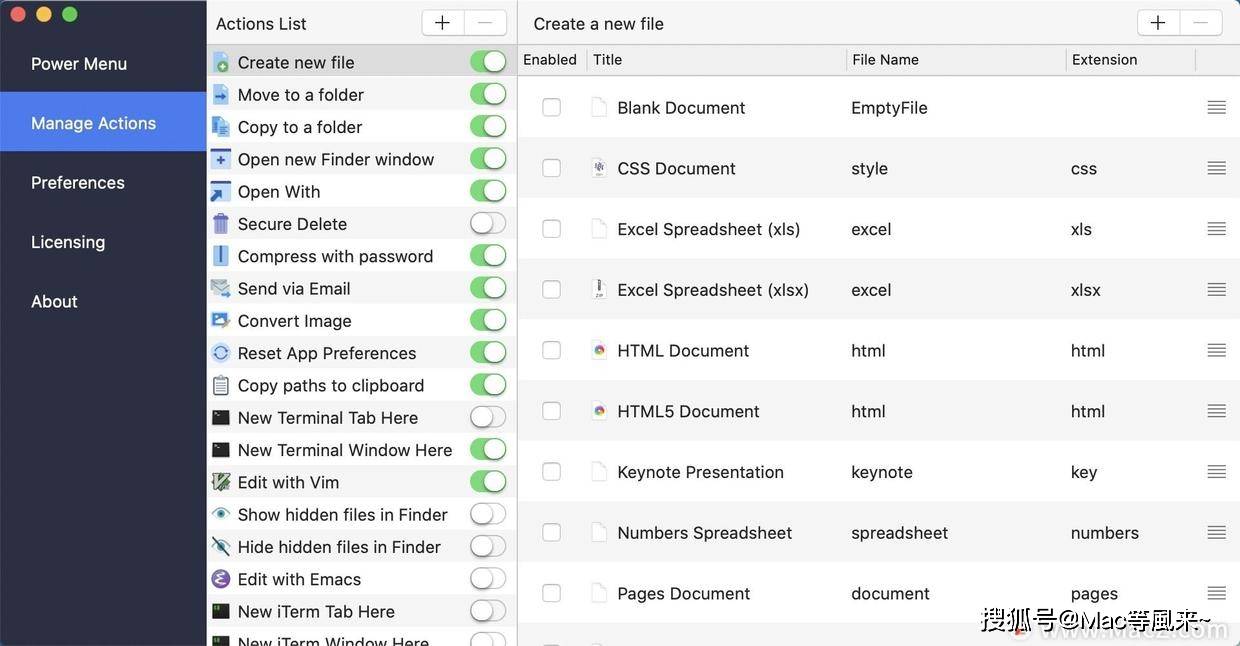Enable the Secure Delete toggle

[x=488, y=223]
